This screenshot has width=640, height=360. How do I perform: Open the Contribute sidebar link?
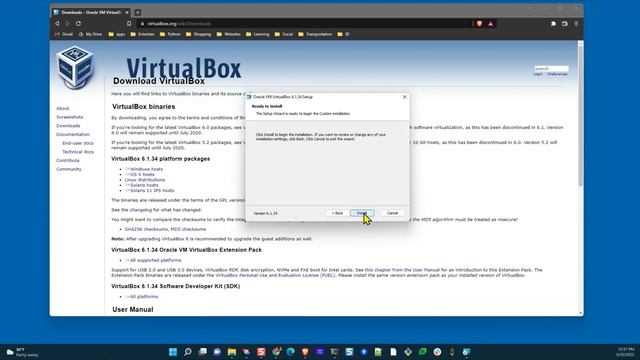[x=68, y=160]
